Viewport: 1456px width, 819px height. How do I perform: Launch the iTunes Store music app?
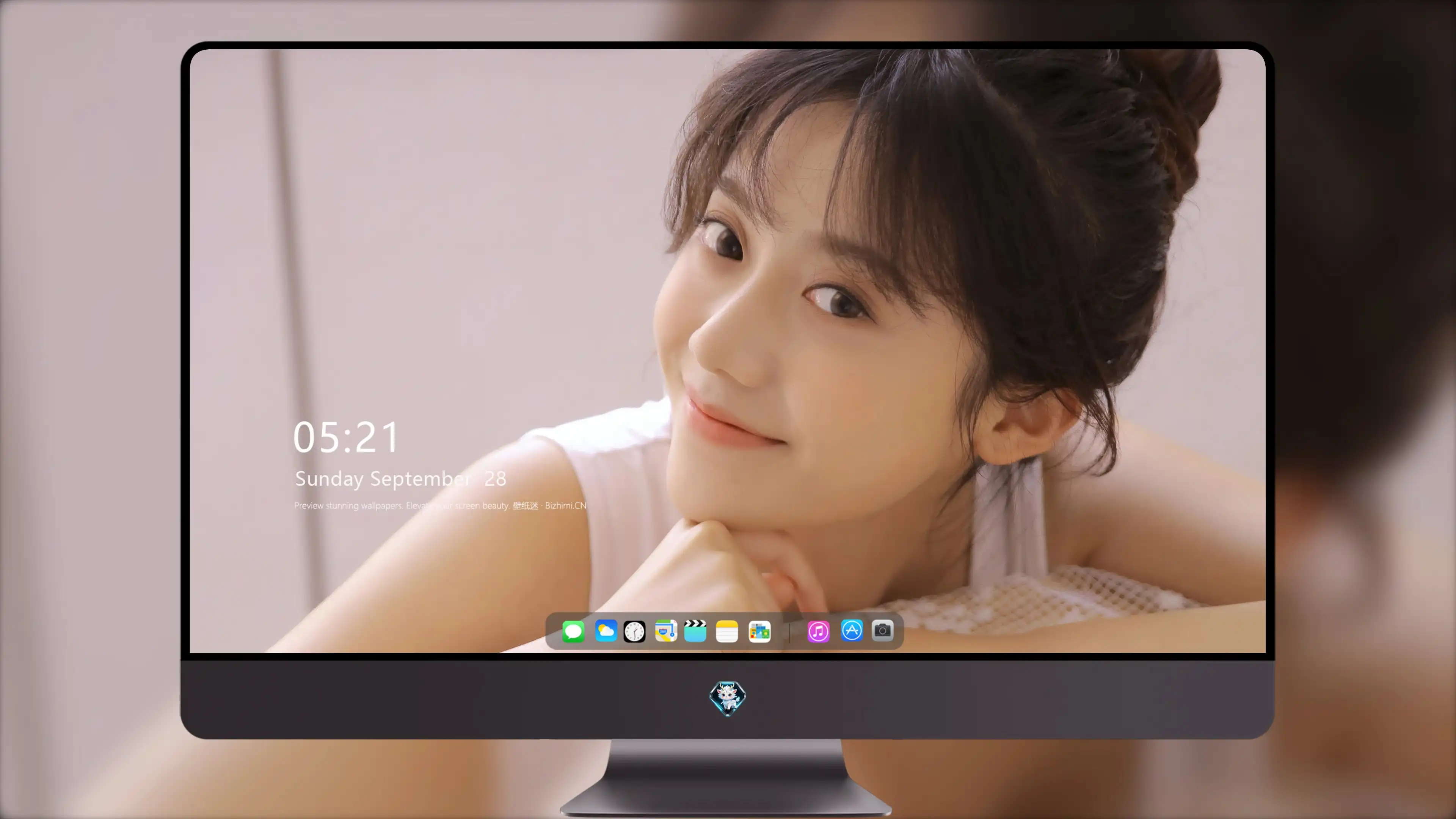[819, 631]
